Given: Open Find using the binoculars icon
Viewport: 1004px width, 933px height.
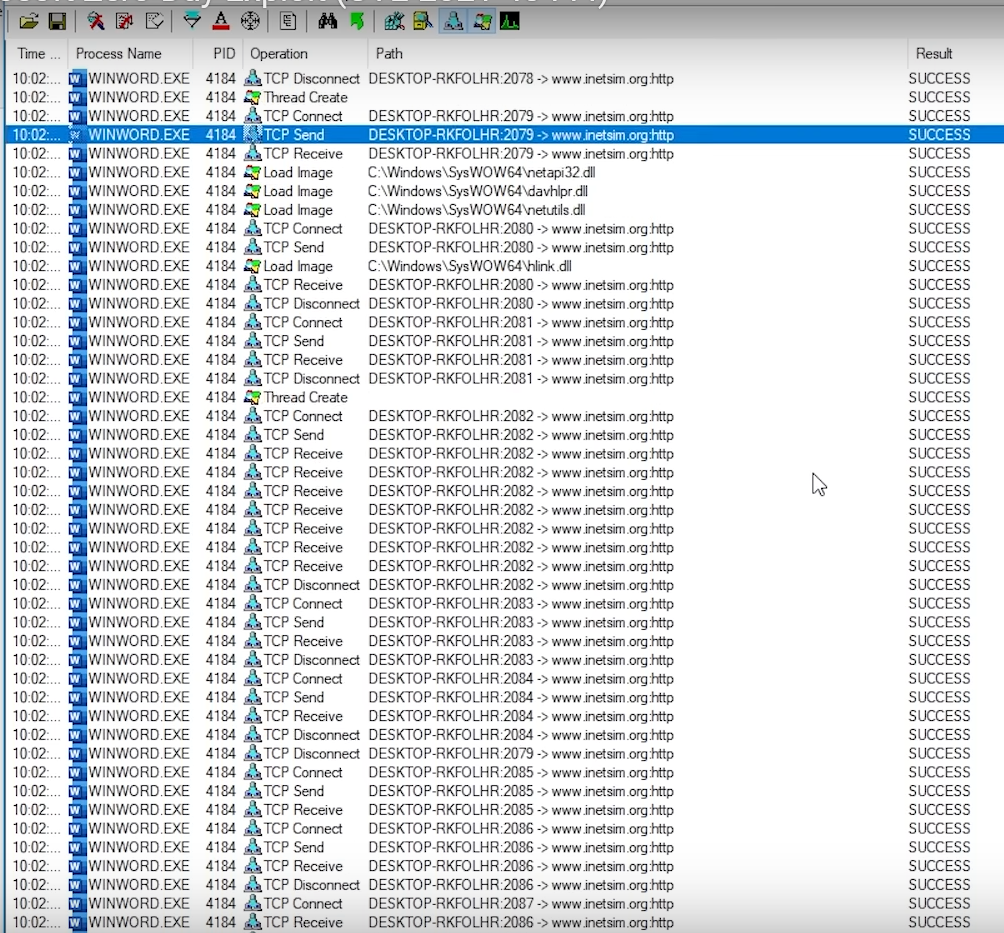Looking at the screenshot, I should point(327,22).
